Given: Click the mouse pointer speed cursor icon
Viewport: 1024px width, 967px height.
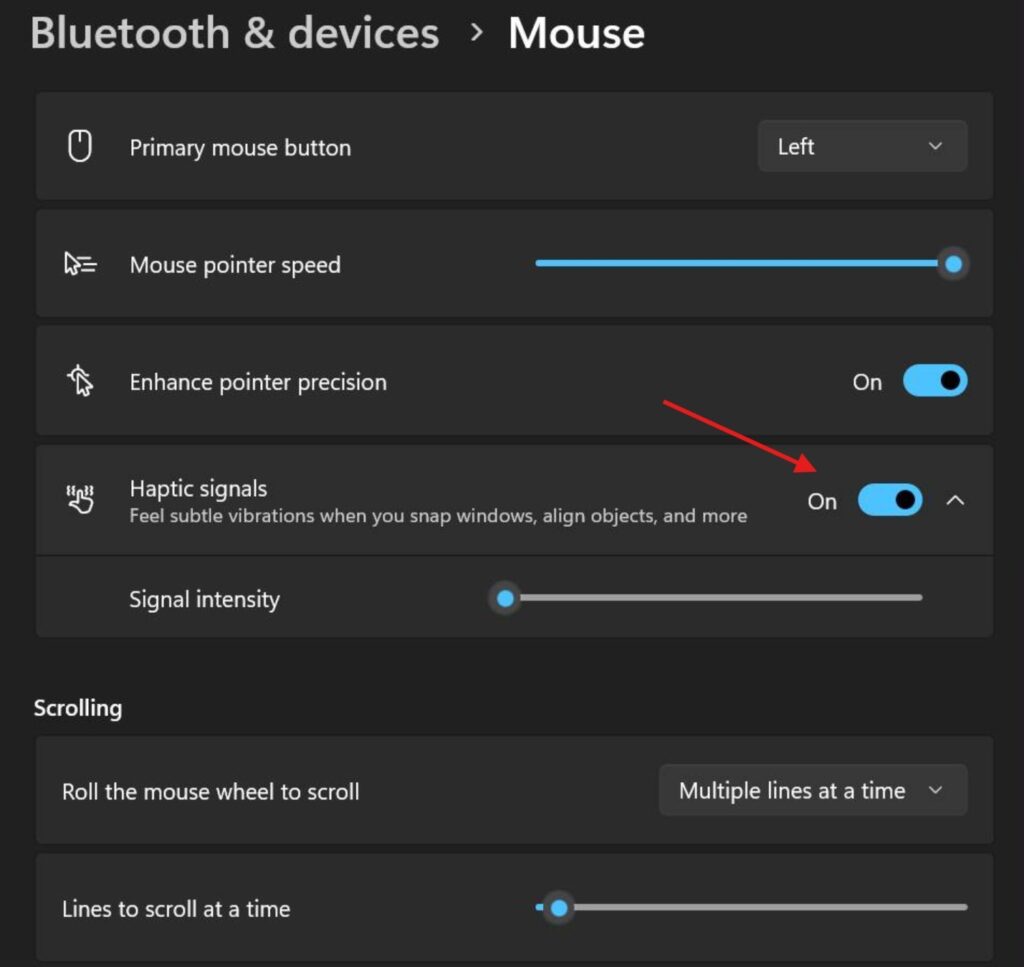Looking at the screenshot, I should (x=80, y=263).
